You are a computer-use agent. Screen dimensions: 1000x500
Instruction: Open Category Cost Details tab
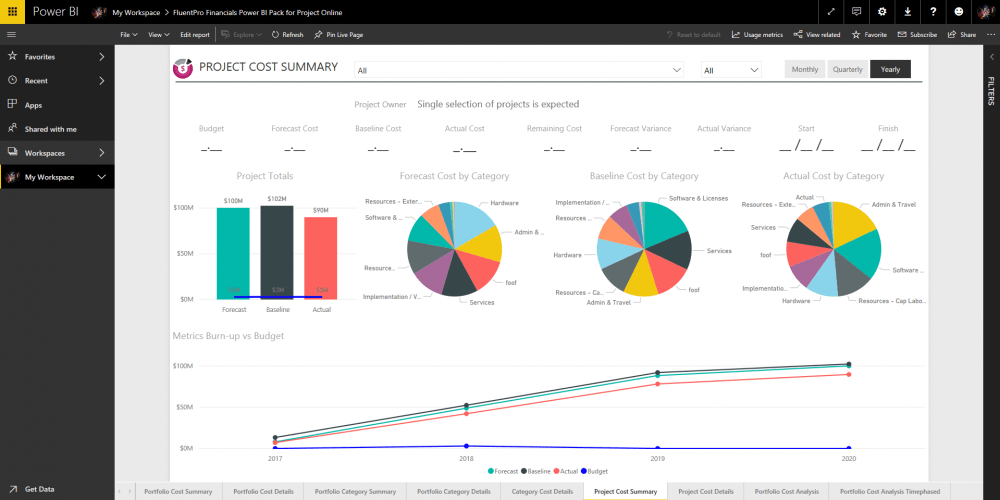pyautogui.click(x=542, y=492)
